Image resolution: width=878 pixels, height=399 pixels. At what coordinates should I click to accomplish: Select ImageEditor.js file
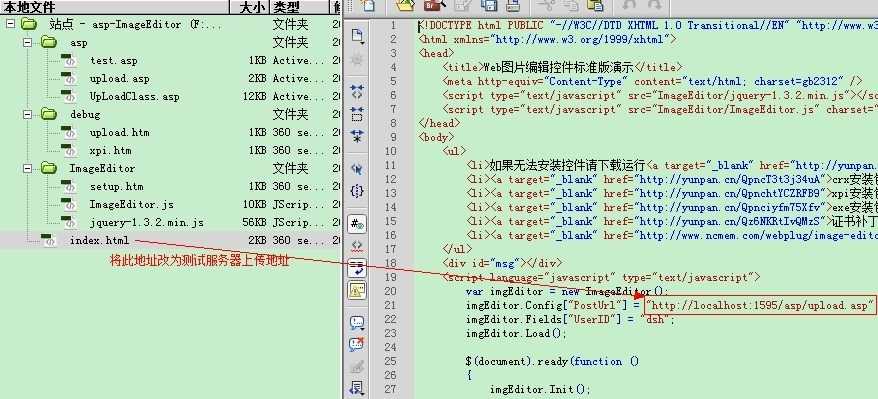[x=132, y=204]
